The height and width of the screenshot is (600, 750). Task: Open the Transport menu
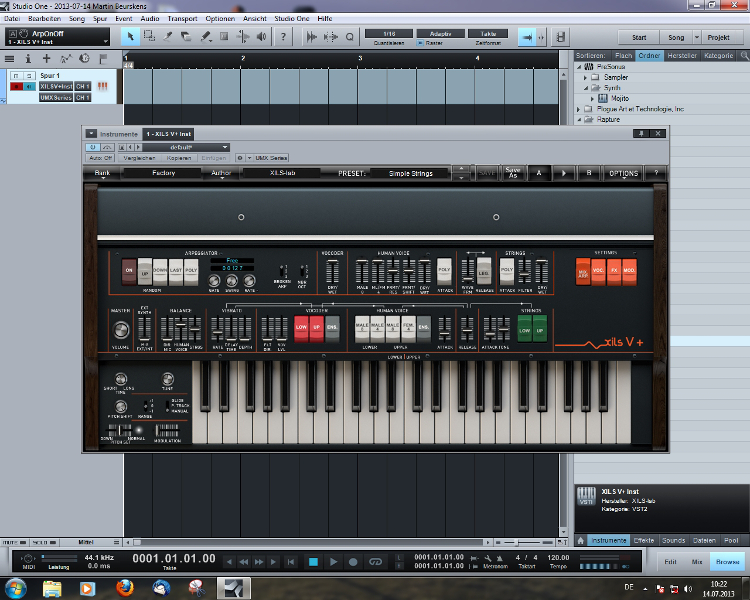tap(182, 19)
